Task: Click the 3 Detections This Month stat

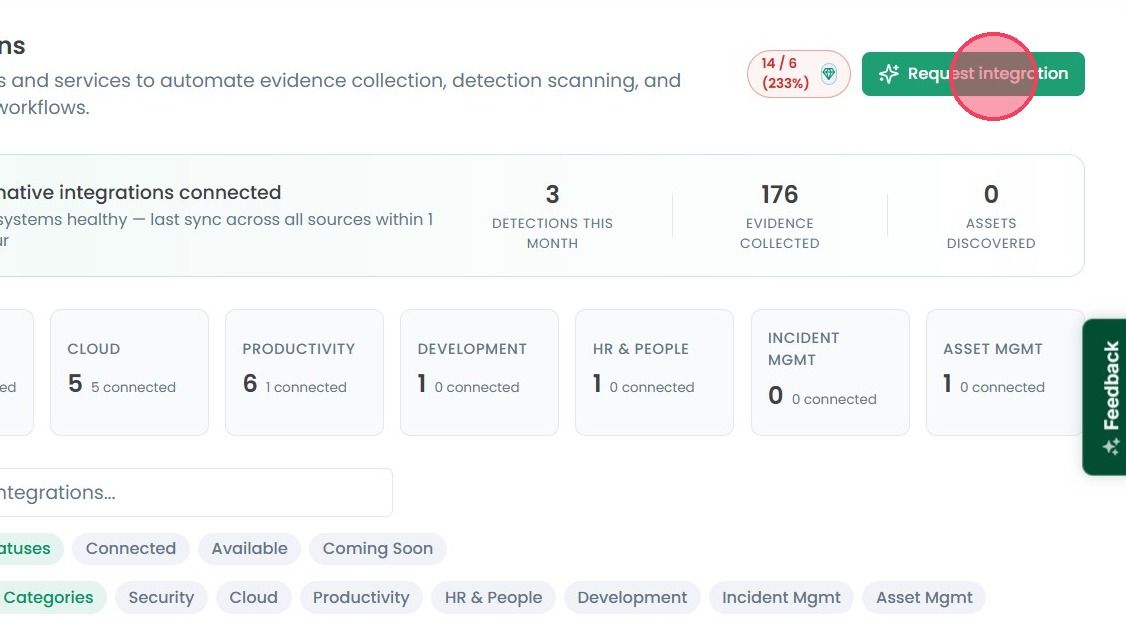Action: (552, 215)
